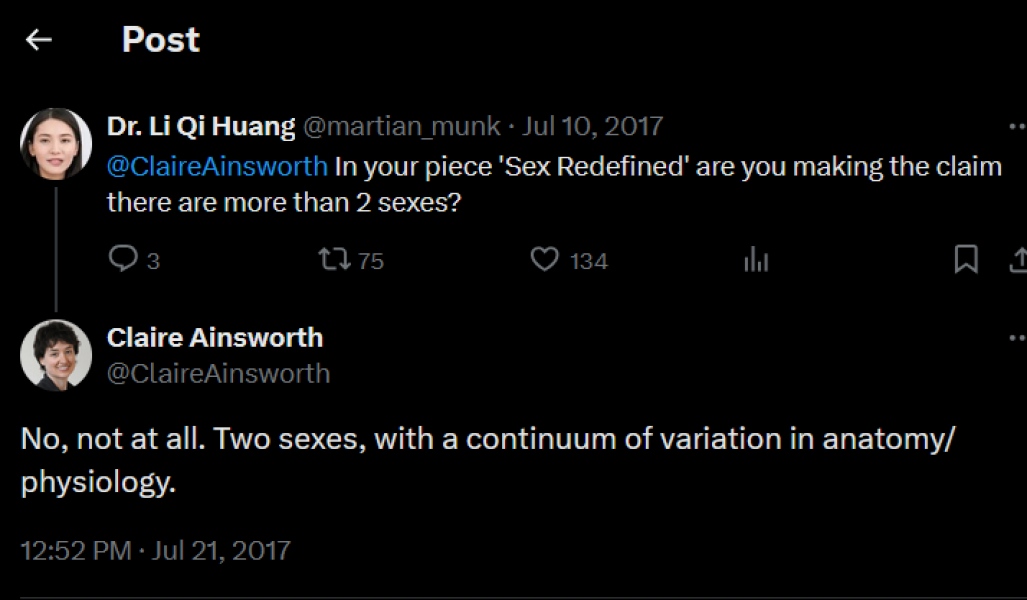
Task: Select the Post header tab
Action: point(160,40)
